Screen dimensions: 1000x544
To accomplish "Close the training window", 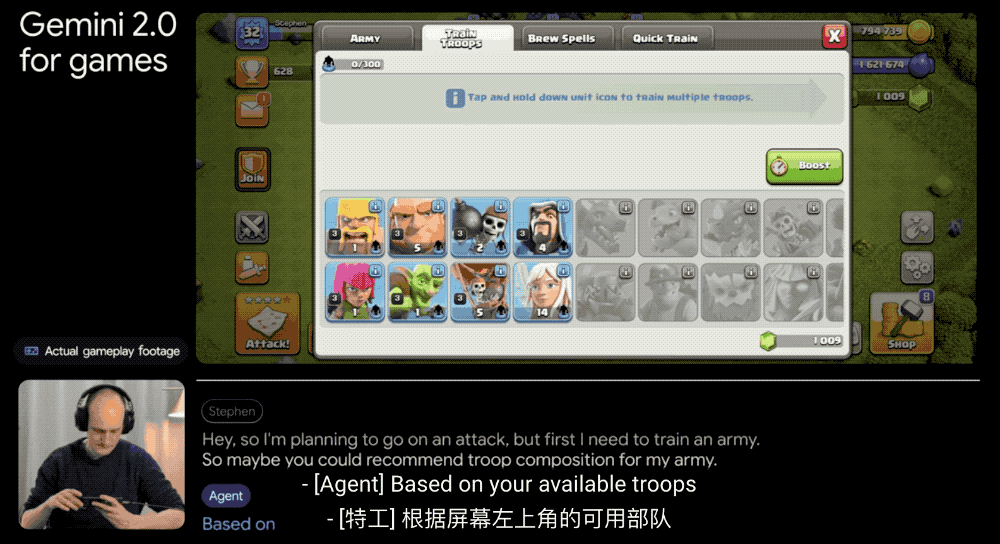I will click(x=834, y=36).
